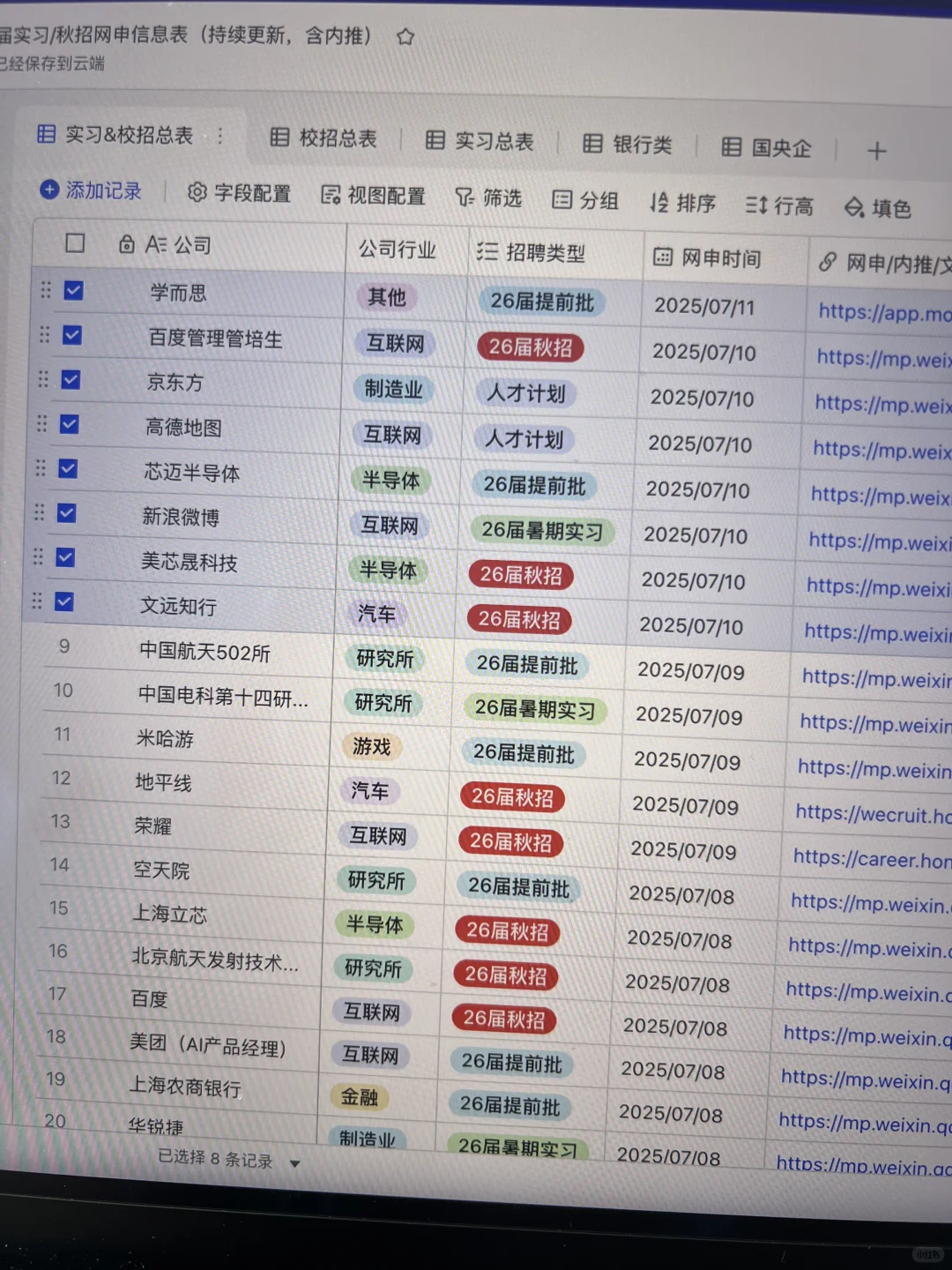Click the 人才计划 tag for 高德地图
This screenshot has width=952, height=1270.
[x=524, y=439]
